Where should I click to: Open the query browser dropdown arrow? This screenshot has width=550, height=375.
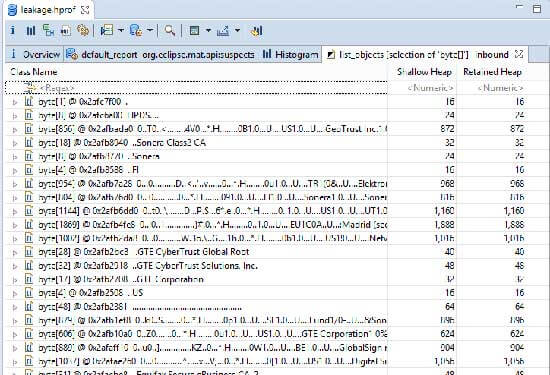point(150,31)
